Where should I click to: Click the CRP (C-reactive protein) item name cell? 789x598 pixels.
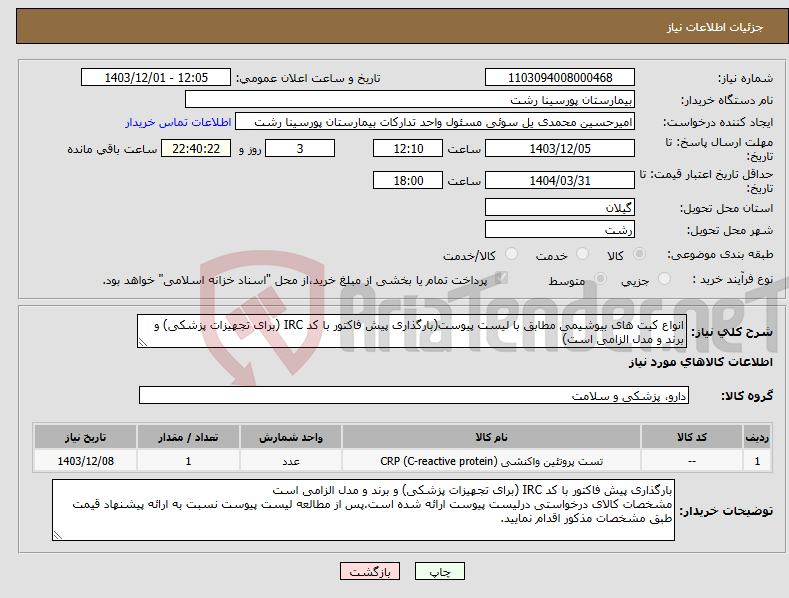pos(491,461)
